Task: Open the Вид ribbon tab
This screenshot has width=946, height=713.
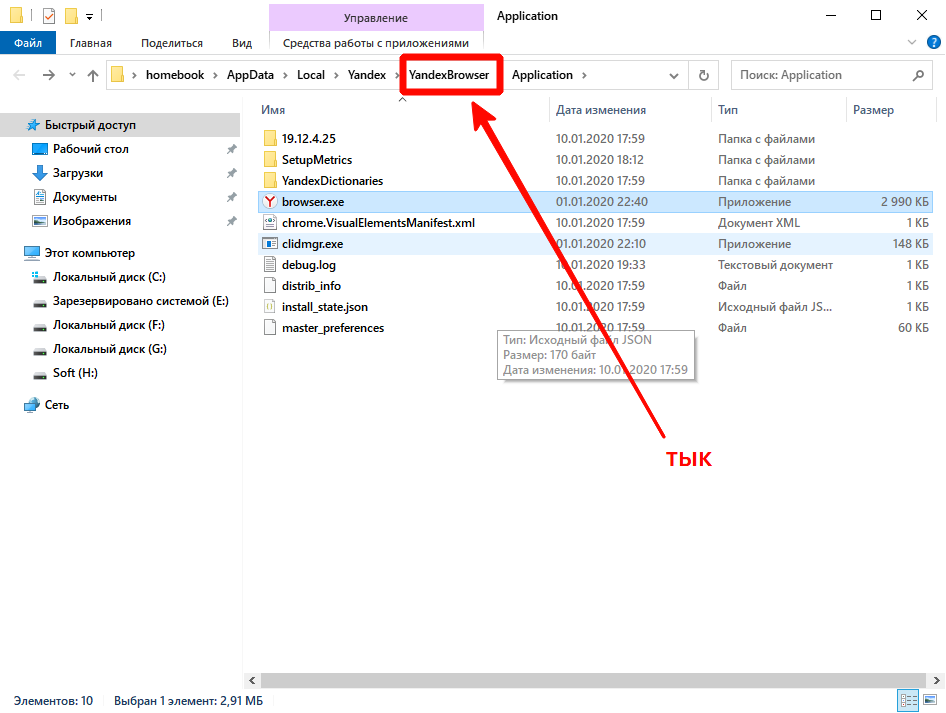Action: [x=242, y=43]
